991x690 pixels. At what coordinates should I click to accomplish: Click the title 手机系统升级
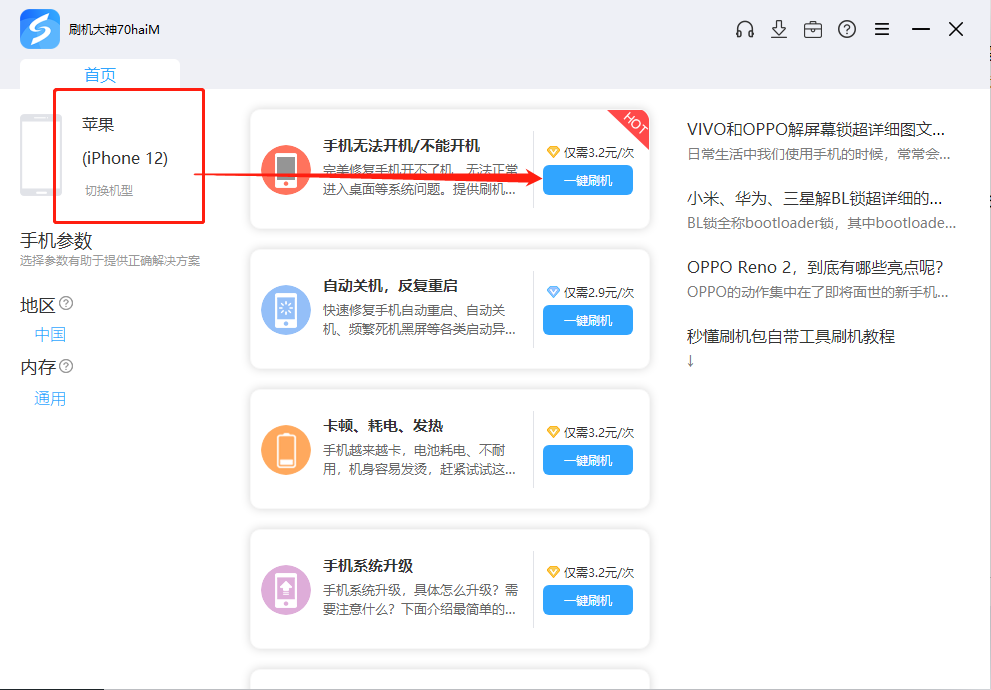pyautogui.click(x=368, y=566)
